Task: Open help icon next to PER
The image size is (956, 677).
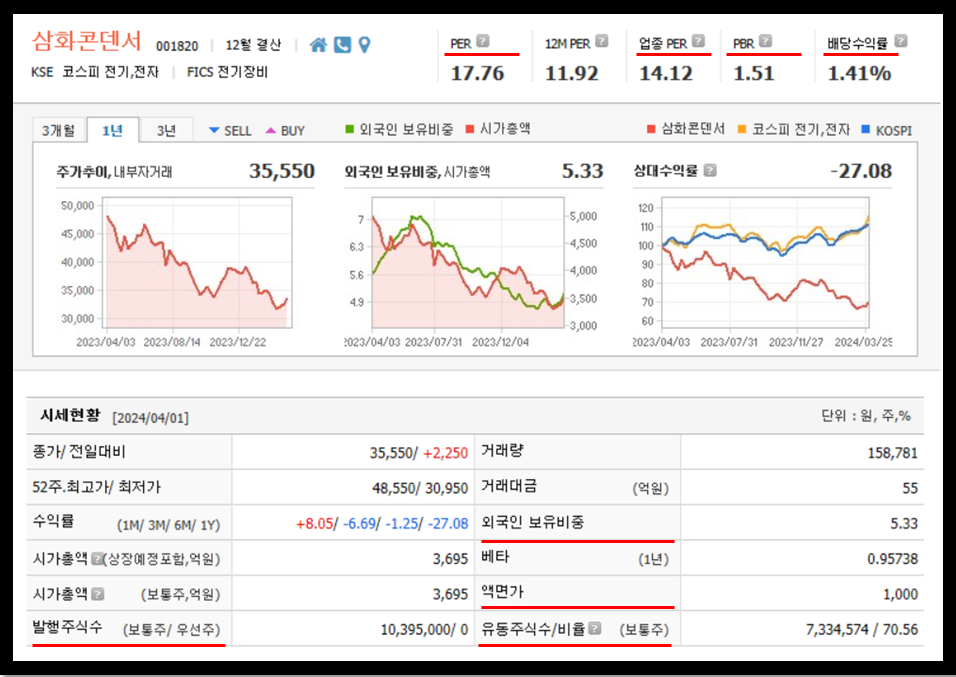Action: 482,41
